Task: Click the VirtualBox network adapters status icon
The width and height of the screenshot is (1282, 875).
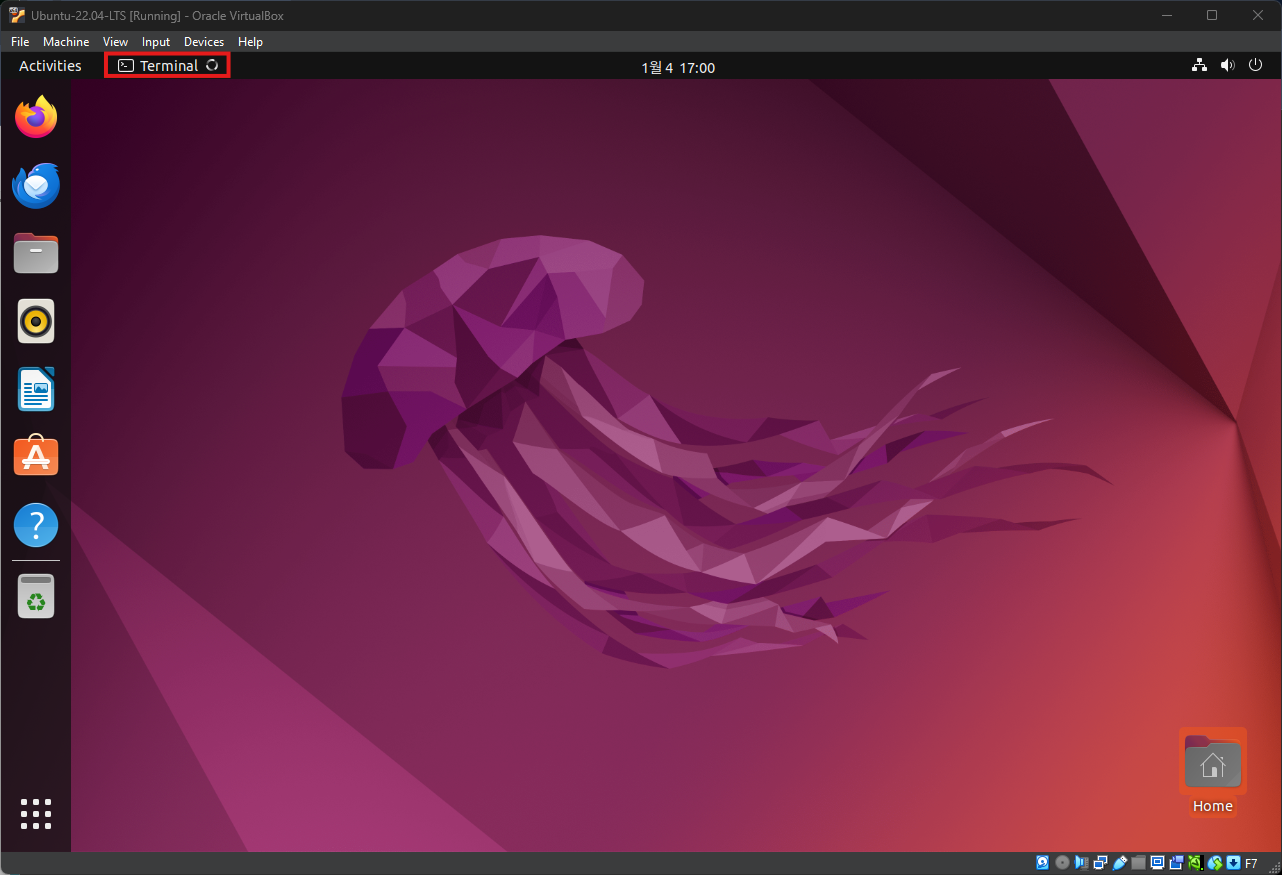Action: point(1100,863)
